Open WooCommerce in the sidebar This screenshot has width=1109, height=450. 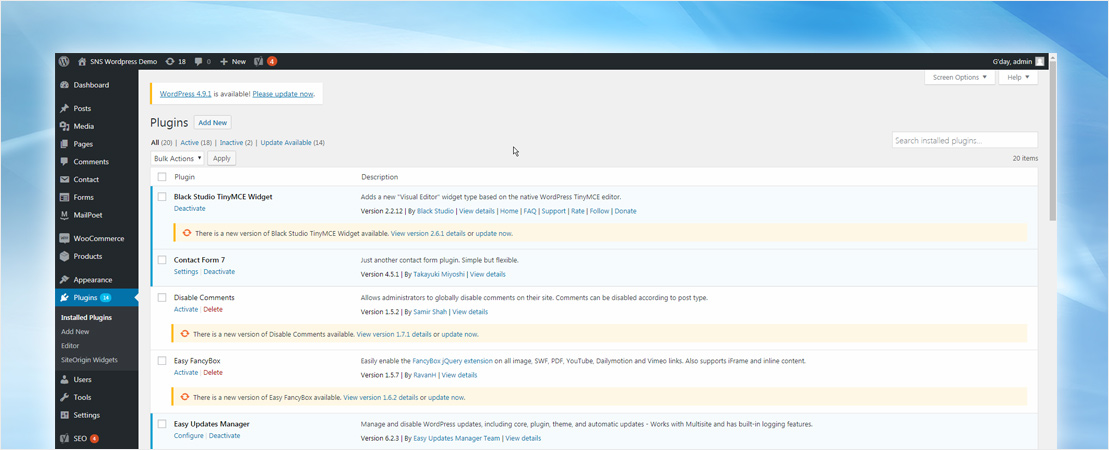point(98,238)
